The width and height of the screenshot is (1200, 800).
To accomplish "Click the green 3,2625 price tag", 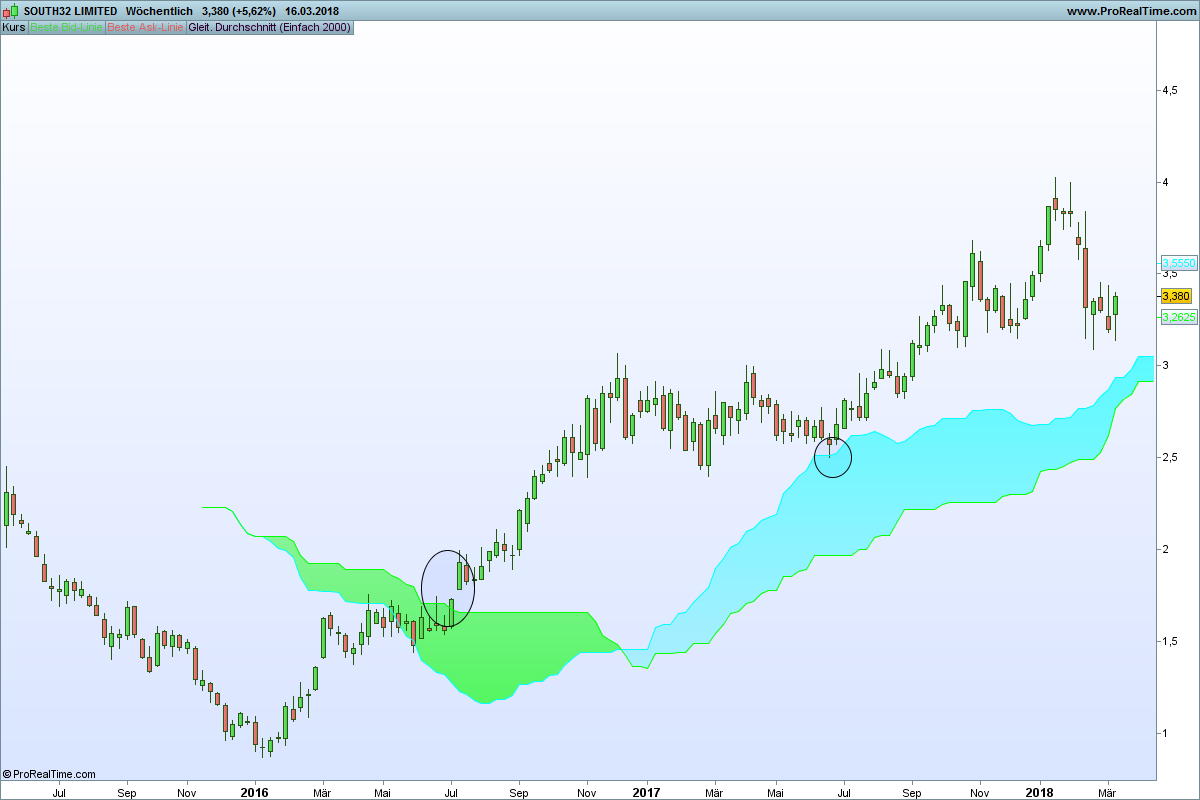I will click(x=1178, y=317).
